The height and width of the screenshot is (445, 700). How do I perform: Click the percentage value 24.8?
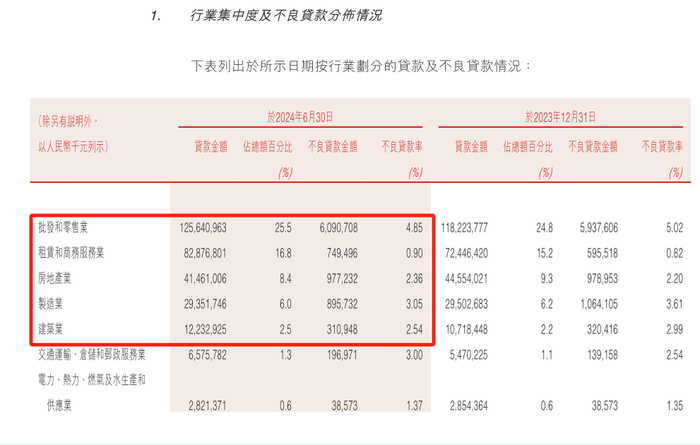pyautogui.click(x=545, y=228)
